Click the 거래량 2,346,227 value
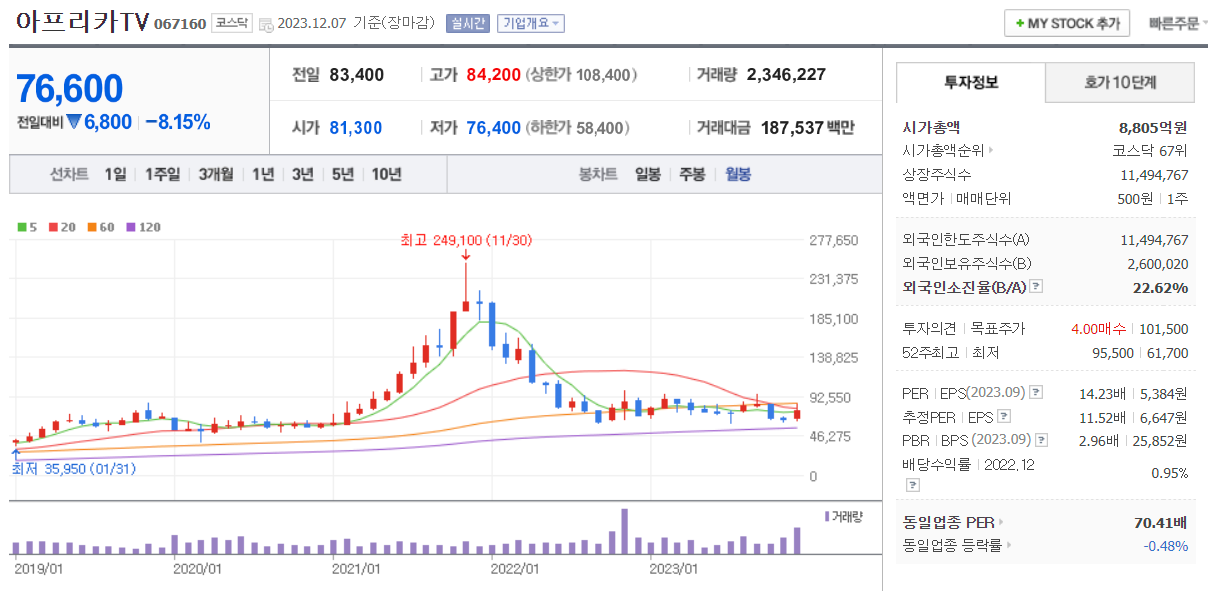The height and width of the screenshot is (591, 1208). click(786, 75)
